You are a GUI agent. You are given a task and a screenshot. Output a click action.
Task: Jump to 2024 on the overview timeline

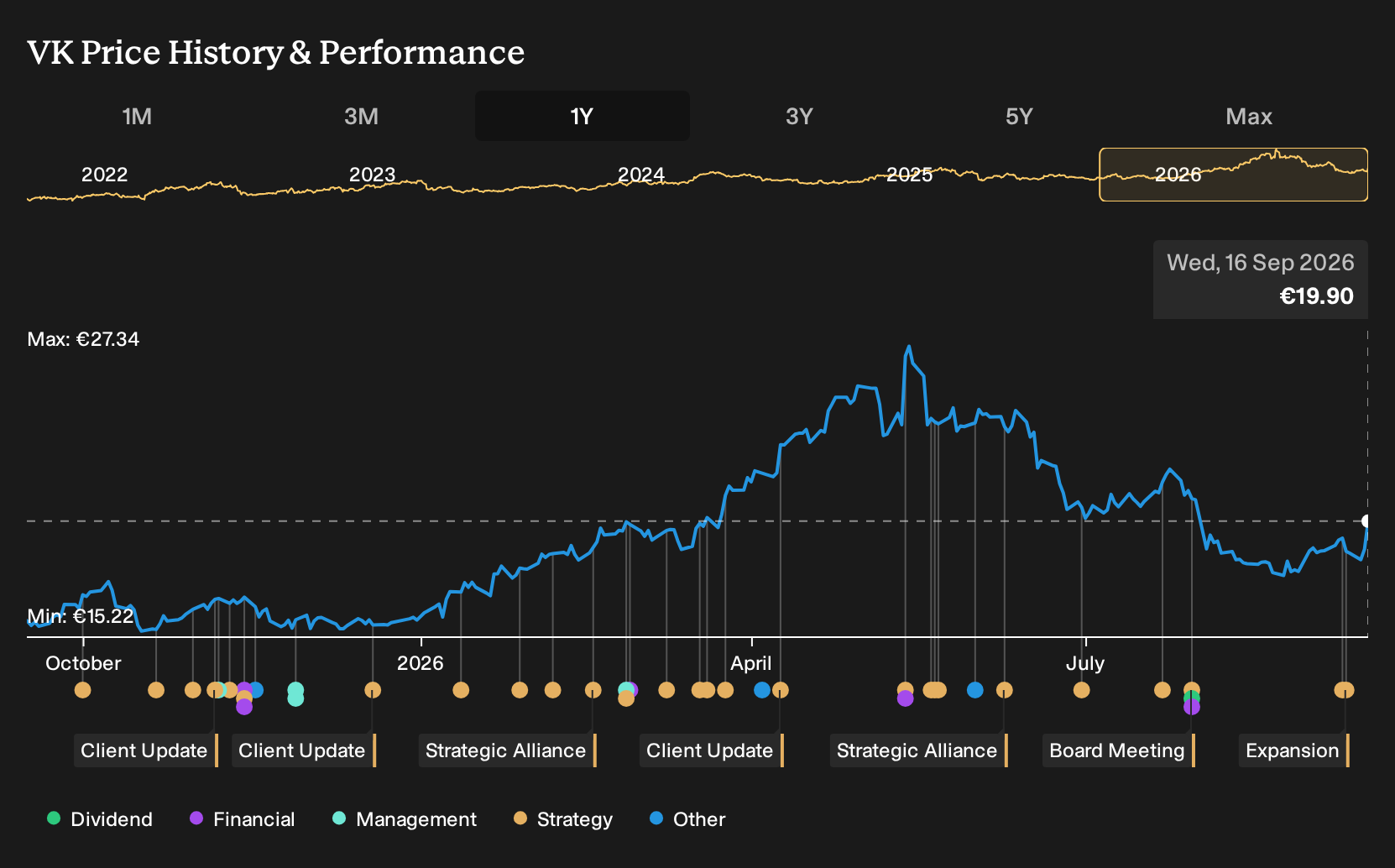(x=641, y=175)
